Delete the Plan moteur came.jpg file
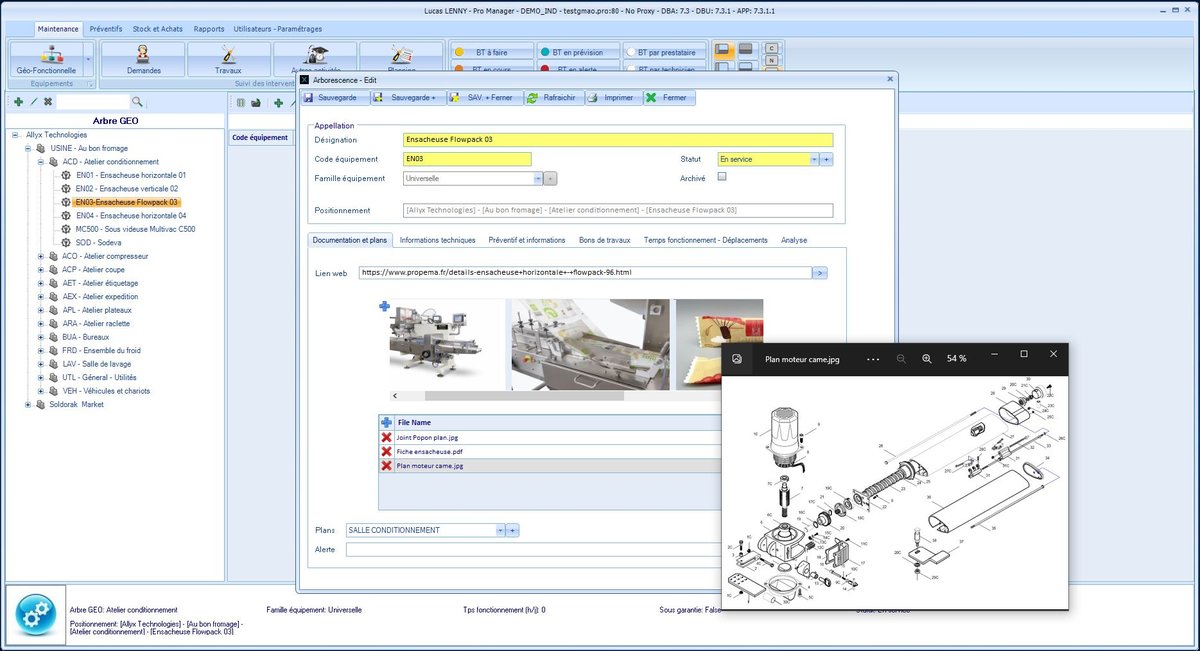Viewport: 1200px width, 651px height. pos(386,465)
